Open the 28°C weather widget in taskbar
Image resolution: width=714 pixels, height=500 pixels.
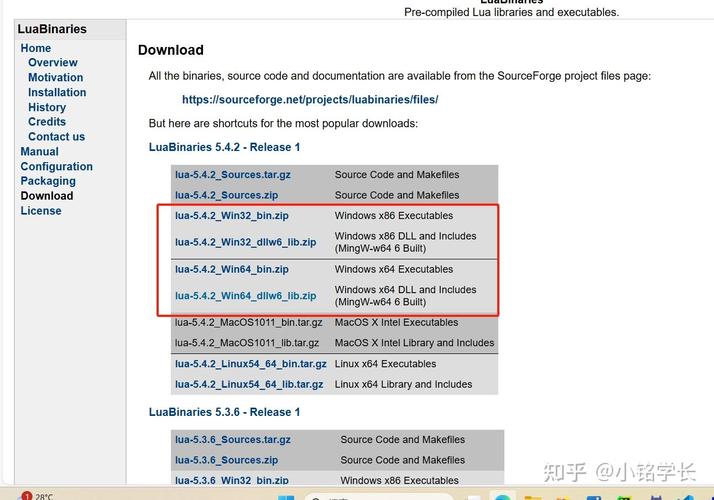click(36, 496)
